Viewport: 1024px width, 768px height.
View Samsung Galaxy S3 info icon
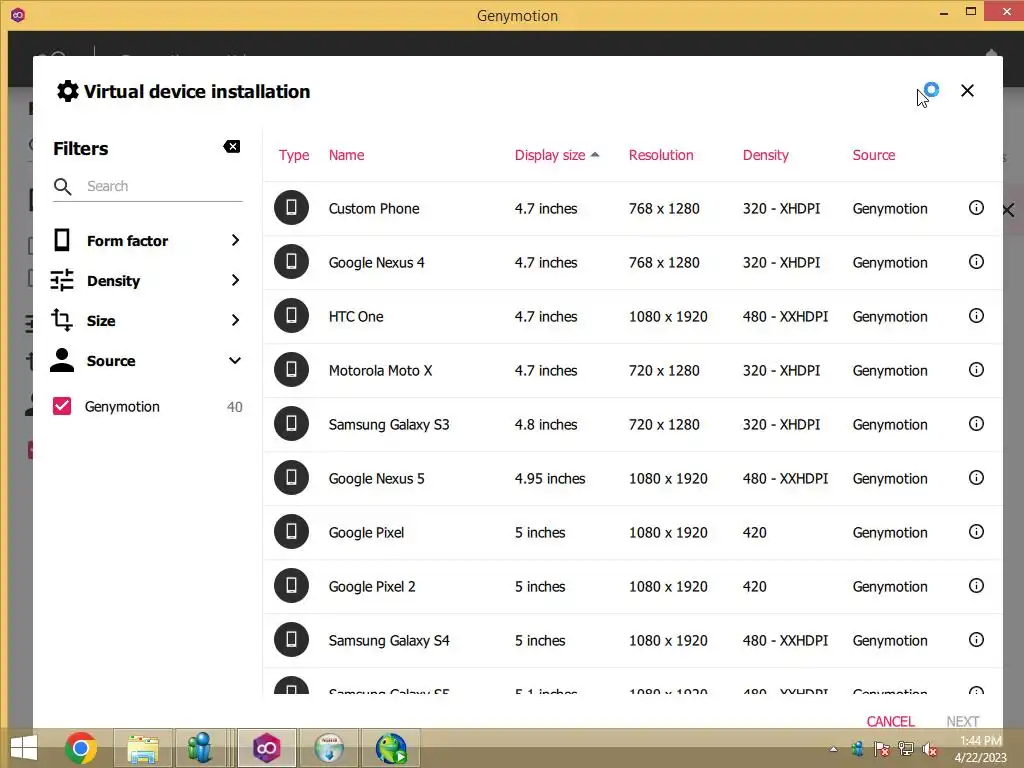pos(976,424)
